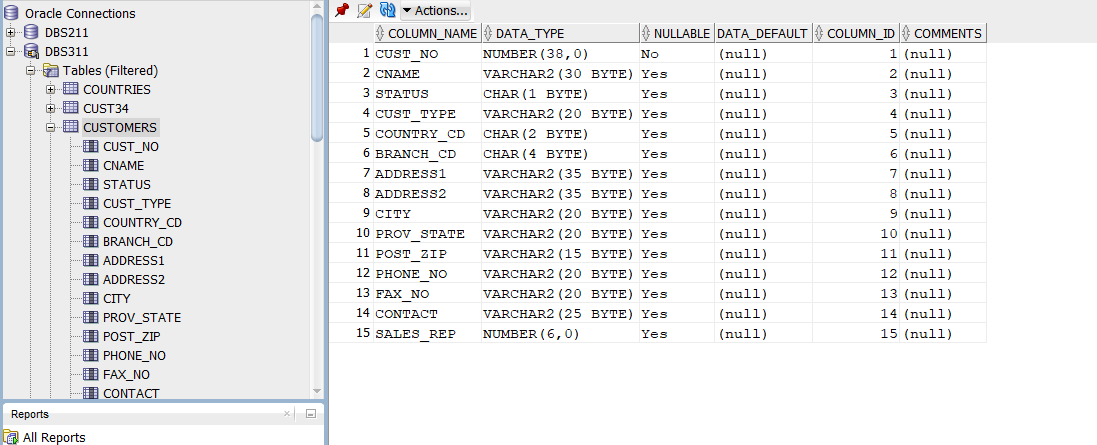This screenshot has width=1097, height=445.
Task: Sort by NULLABLE header
Action: click(677, 33)
